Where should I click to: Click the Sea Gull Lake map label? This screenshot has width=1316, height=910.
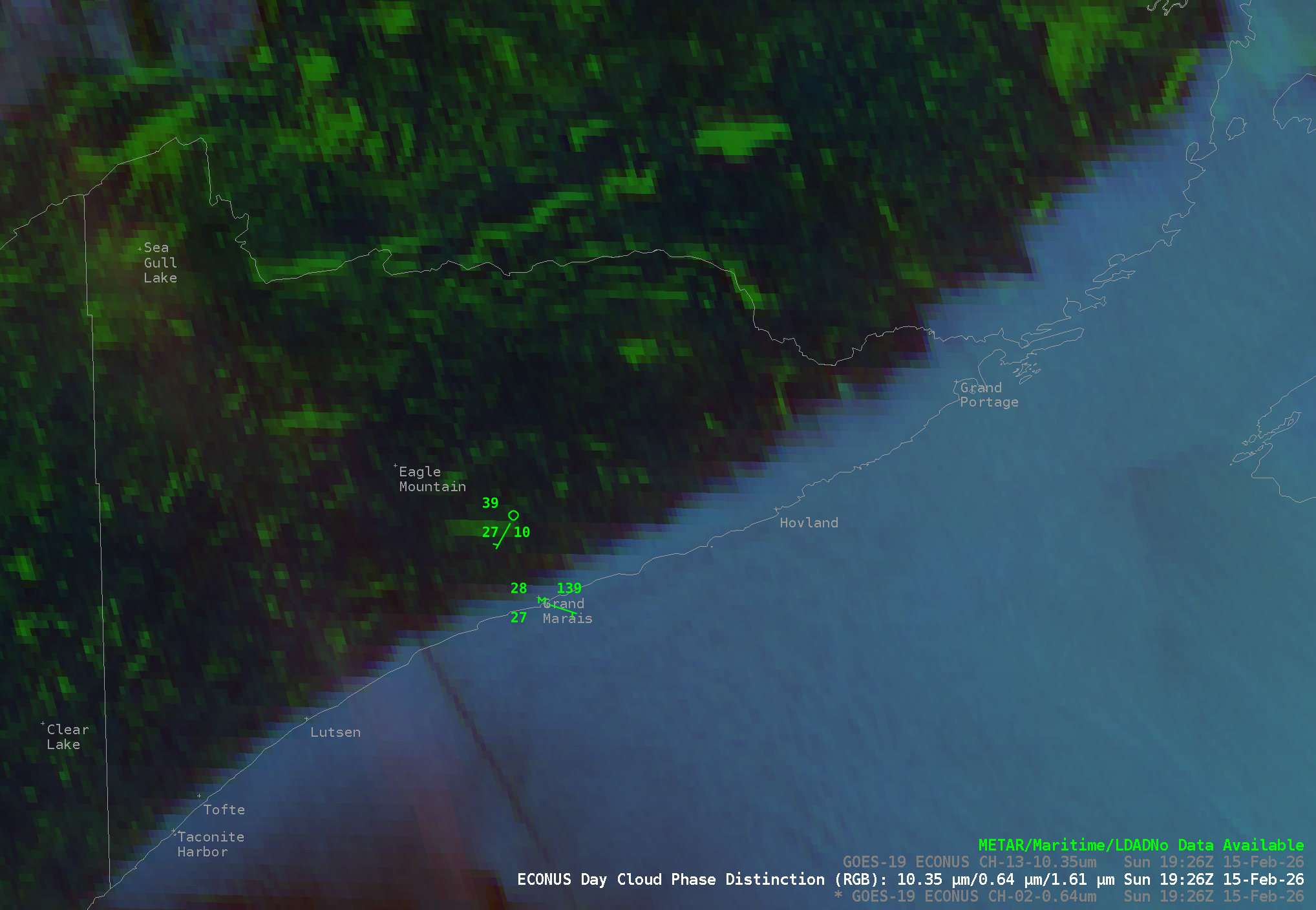(x=160, y=263)
